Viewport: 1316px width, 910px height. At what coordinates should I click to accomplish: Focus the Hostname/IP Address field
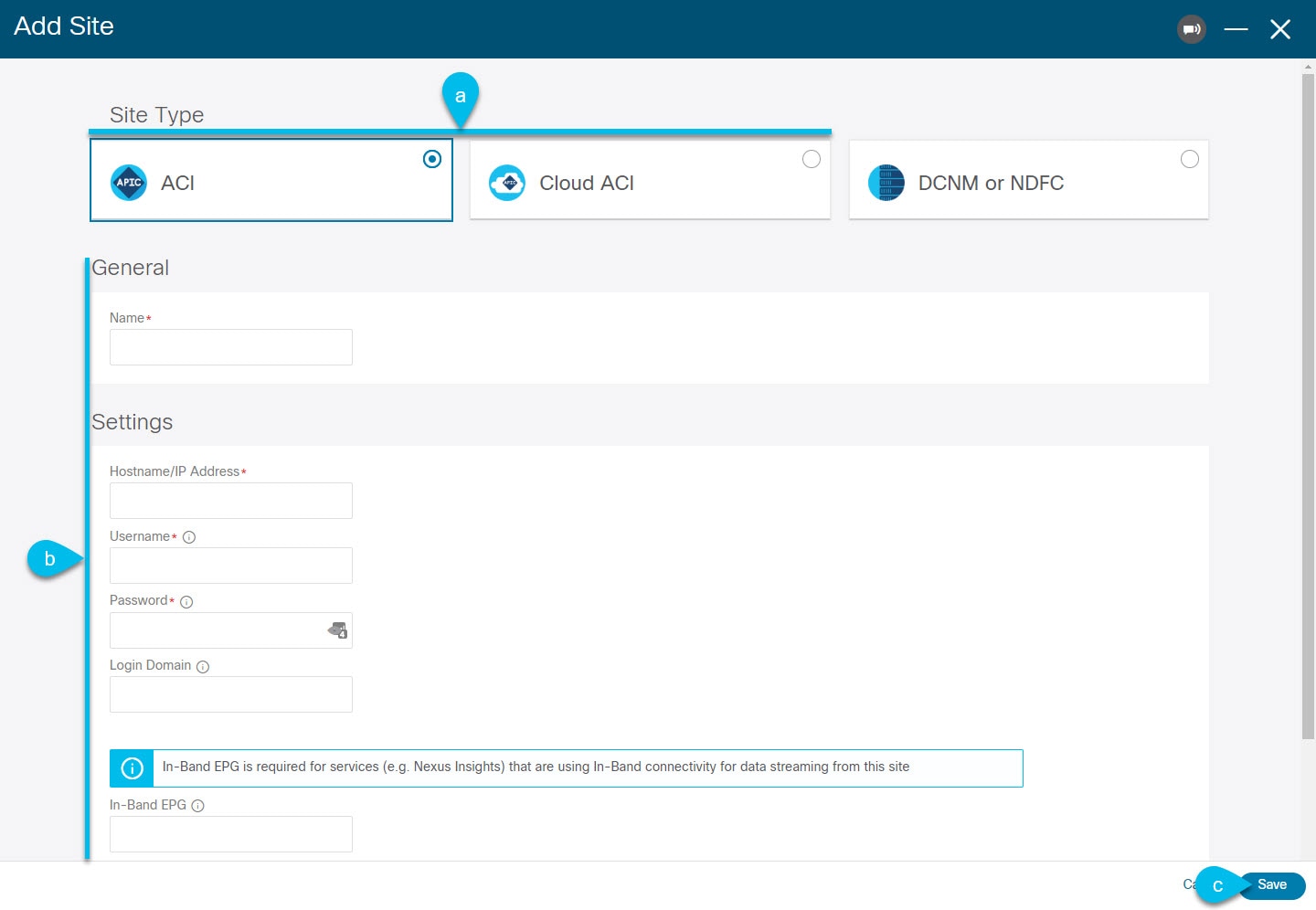pyautogui.click(x=231, y=501)
